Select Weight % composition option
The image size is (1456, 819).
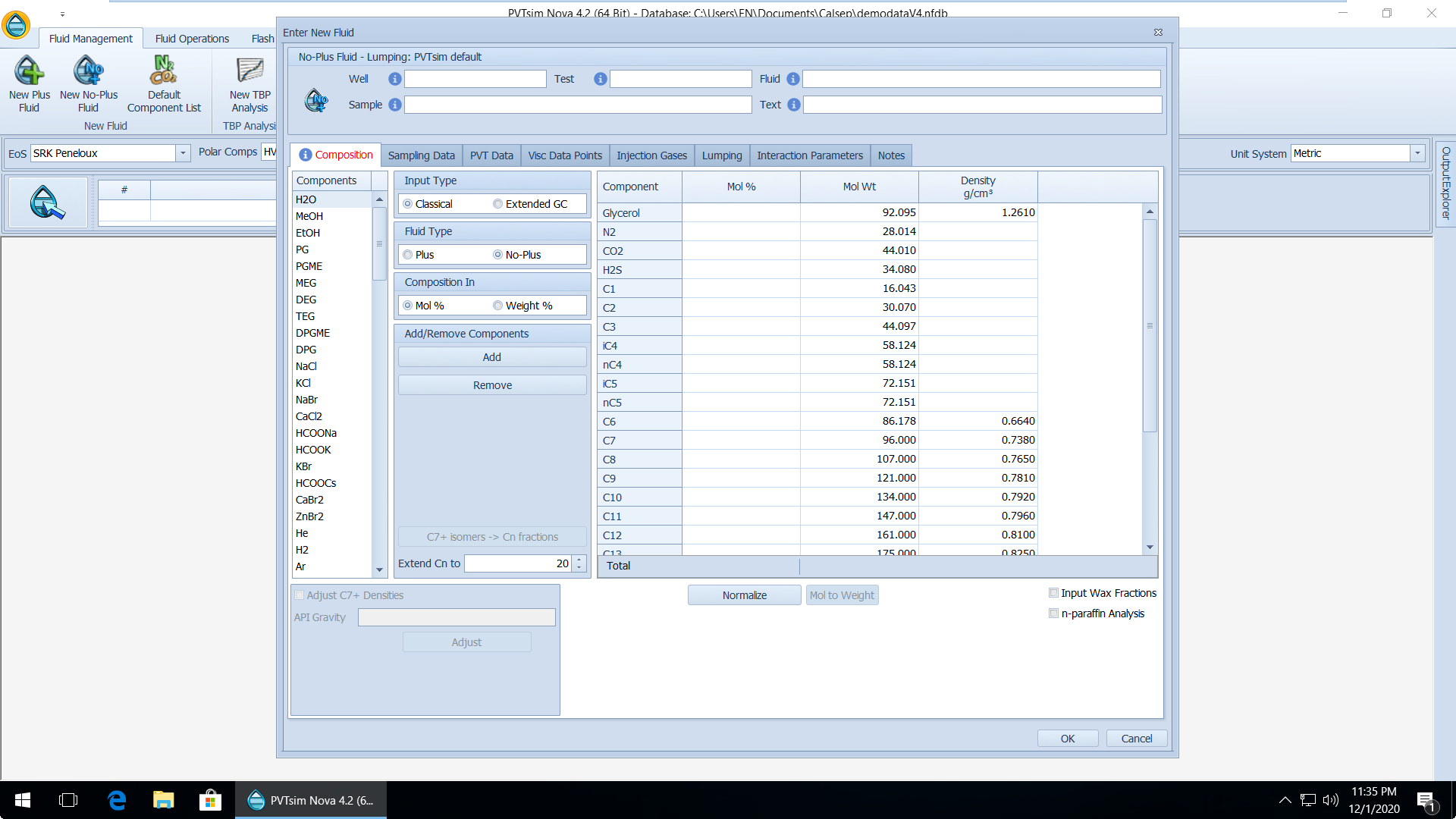(x=498, y=306)
